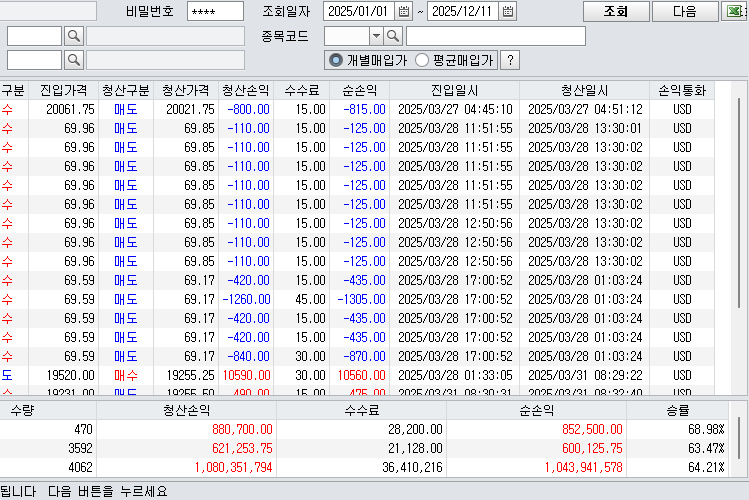Sort by 청산가격 column header
The height and width of the screenshot is (500, 749).
tap(186, 90)
